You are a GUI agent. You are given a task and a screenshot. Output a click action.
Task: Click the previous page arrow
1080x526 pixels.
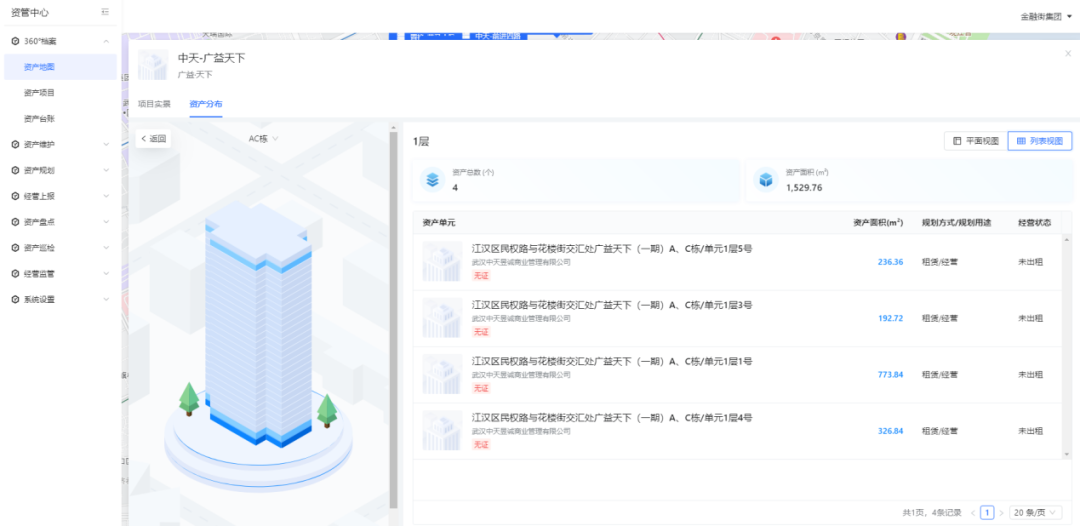coord(973,512)
